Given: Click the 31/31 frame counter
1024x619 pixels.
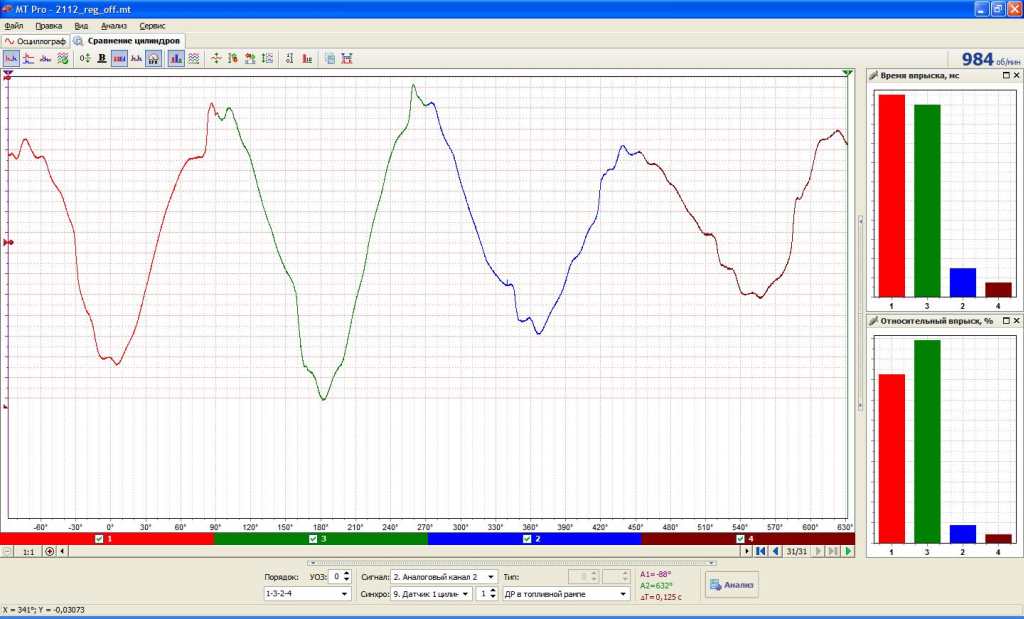Looking at the screenshot, I should pos(797,552).
